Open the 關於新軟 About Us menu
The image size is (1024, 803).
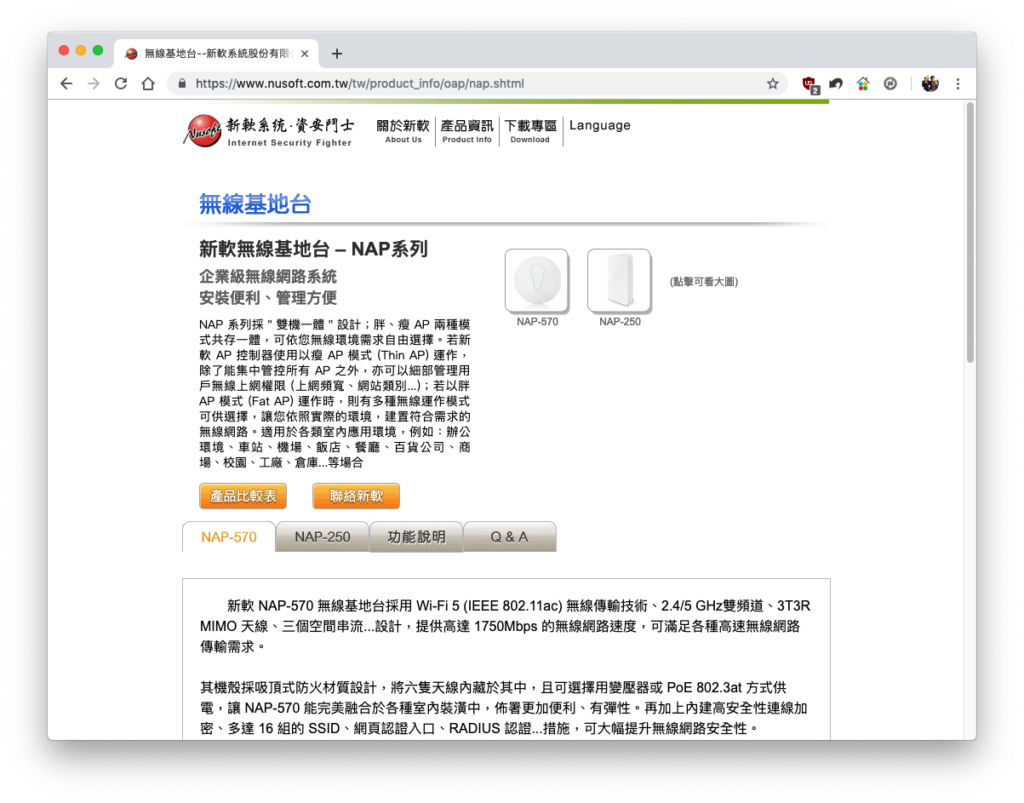[x=403, y=131]
